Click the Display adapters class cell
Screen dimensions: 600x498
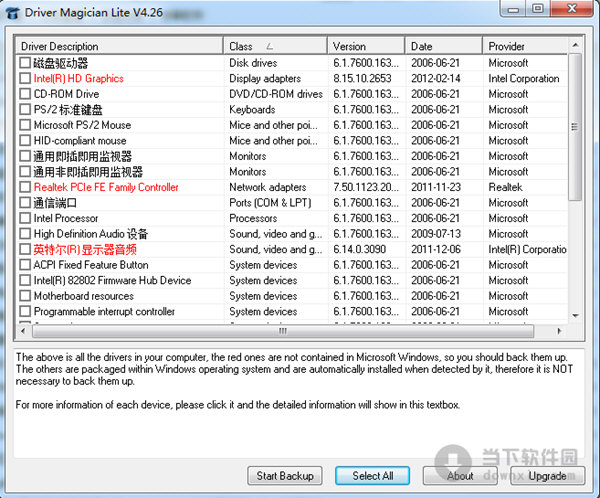coord(265,78)
